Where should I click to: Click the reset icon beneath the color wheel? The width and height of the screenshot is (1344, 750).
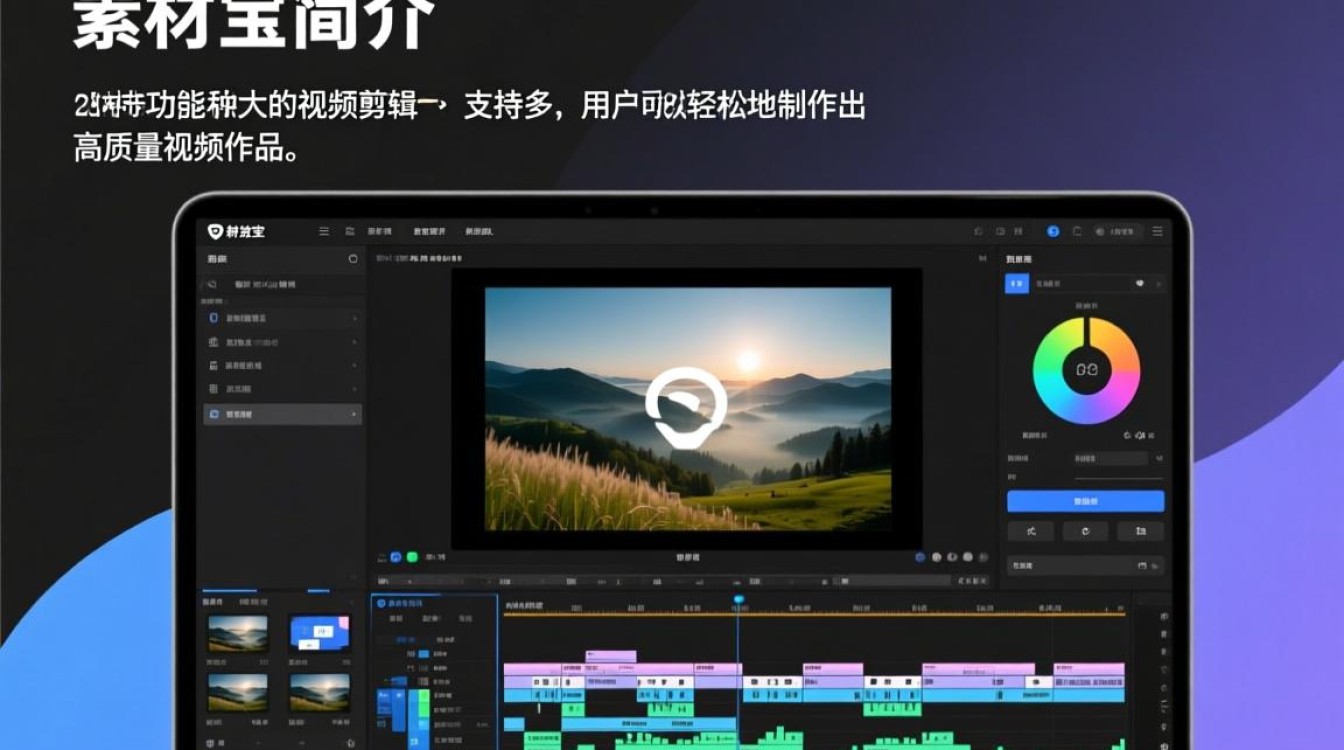(1128, 436)
